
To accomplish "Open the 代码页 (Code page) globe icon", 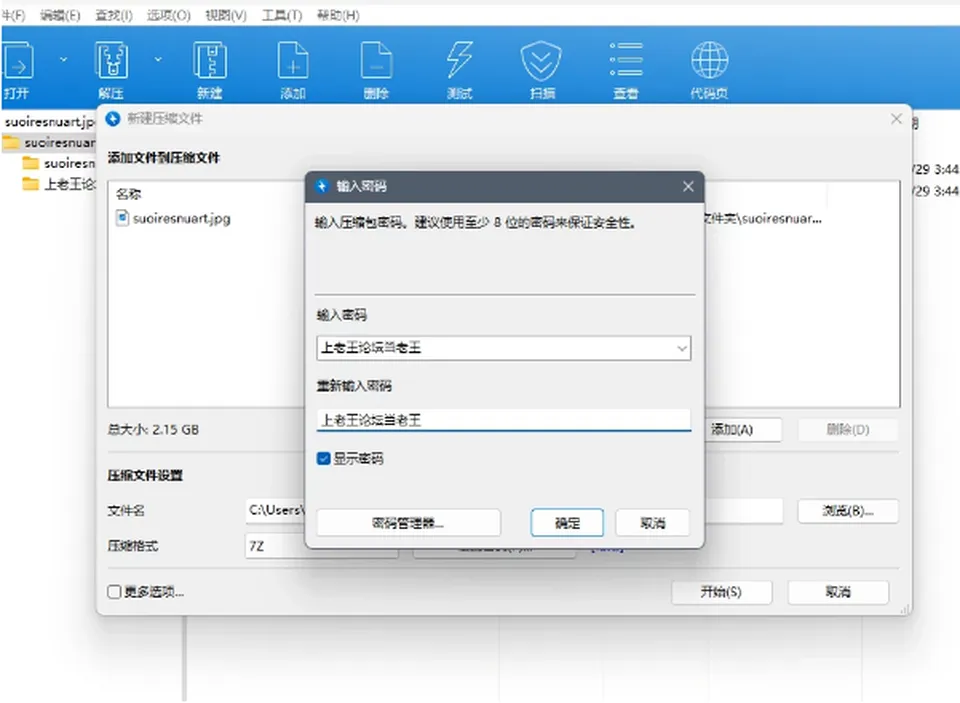I will pyautogui.click(x=710, y=60).
